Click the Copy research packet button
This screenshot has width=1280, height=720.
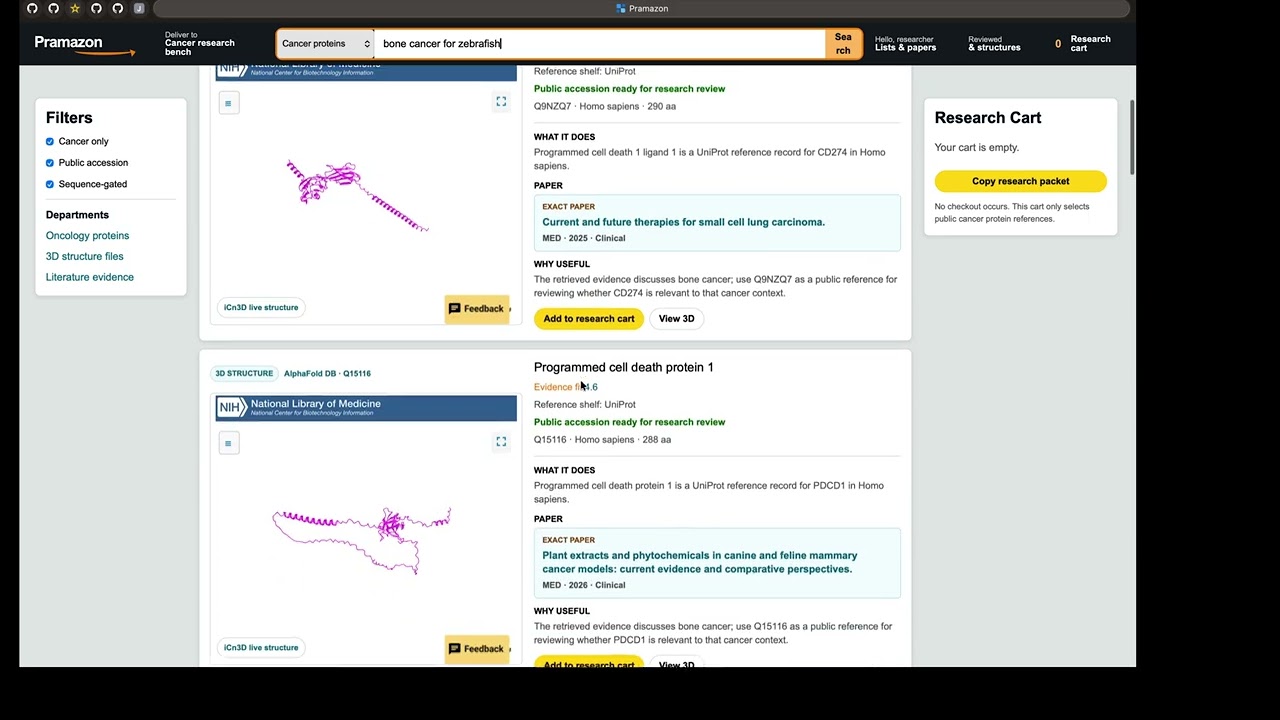click(1021, 181)
